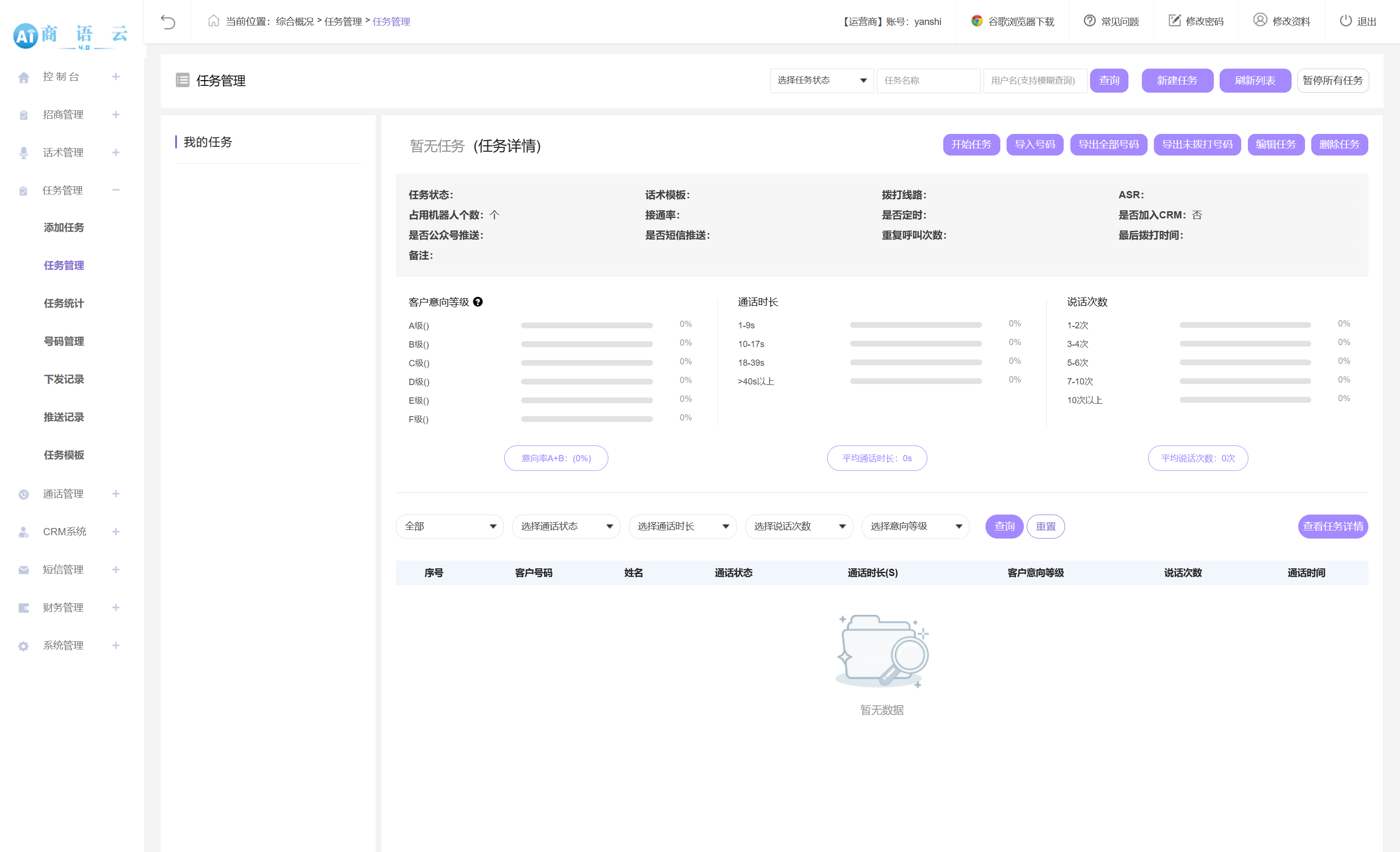1400x852 pixels.
Task: Click the 退出 power icon
Action: click(1345, 21)
